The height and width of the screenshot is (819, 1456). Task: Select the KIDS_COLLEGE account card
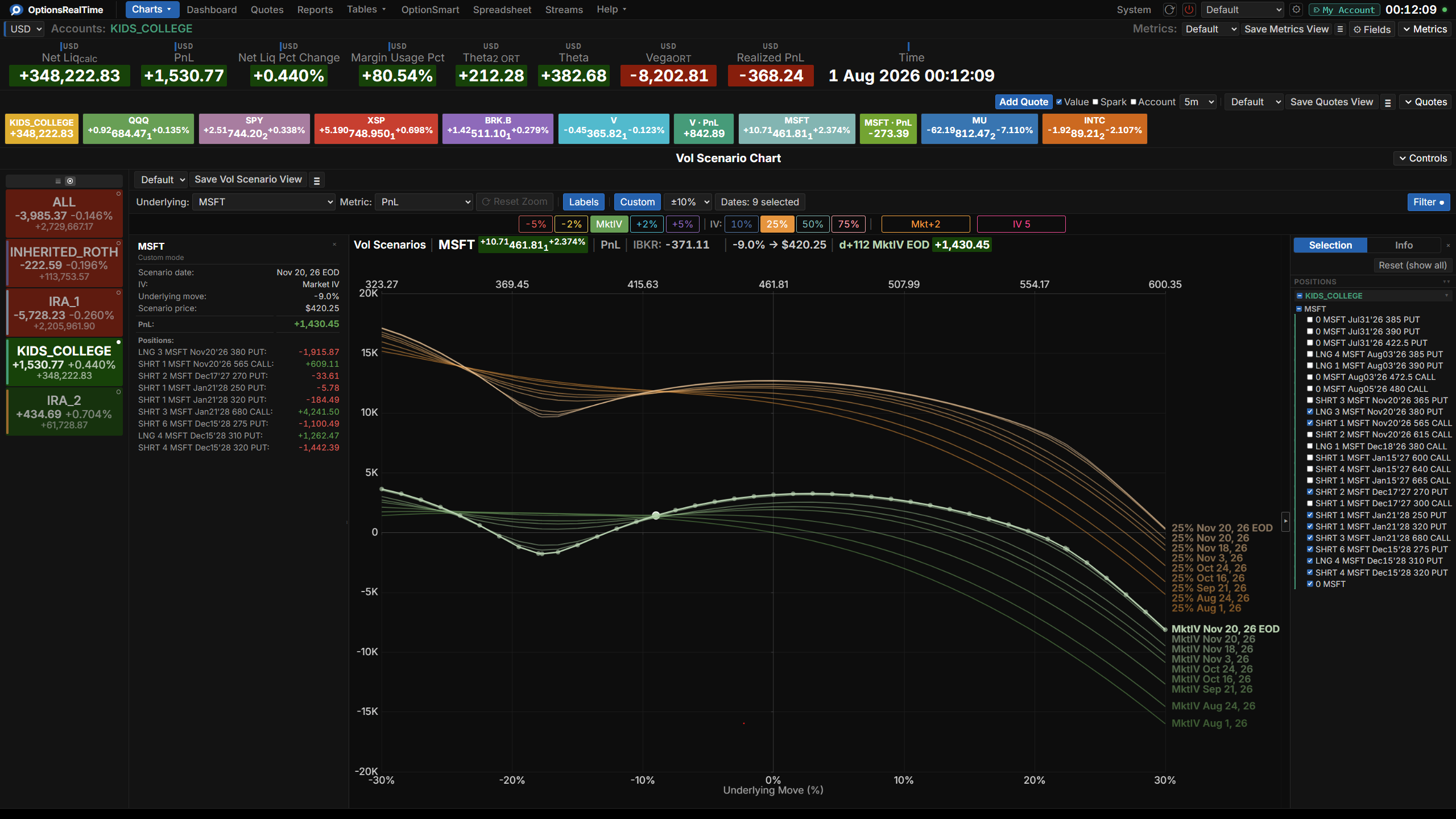[64, 362]
